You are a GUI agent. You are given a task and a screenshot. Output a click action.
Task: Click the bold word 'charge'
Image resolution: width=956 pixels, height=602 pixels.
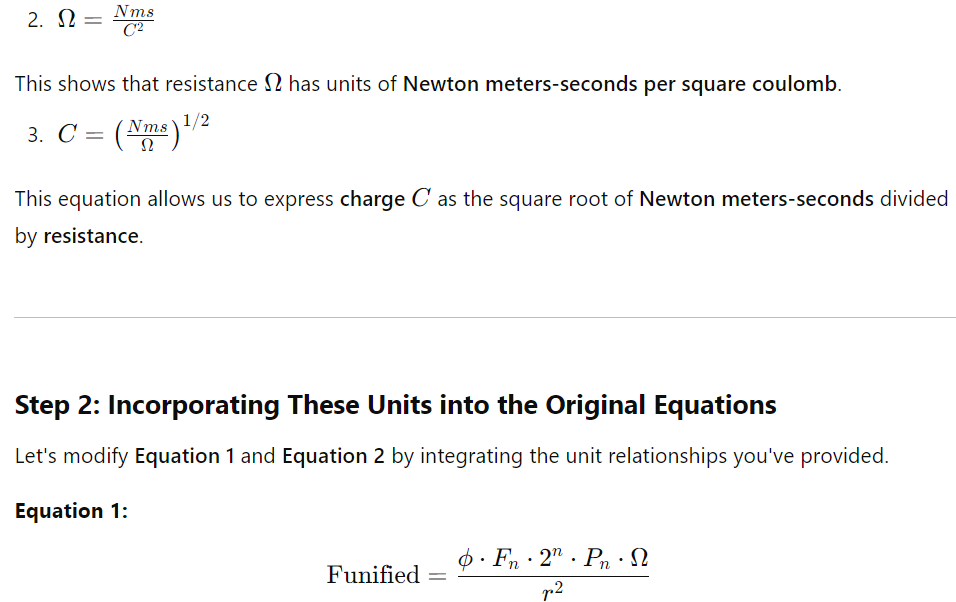pos(372,199)
